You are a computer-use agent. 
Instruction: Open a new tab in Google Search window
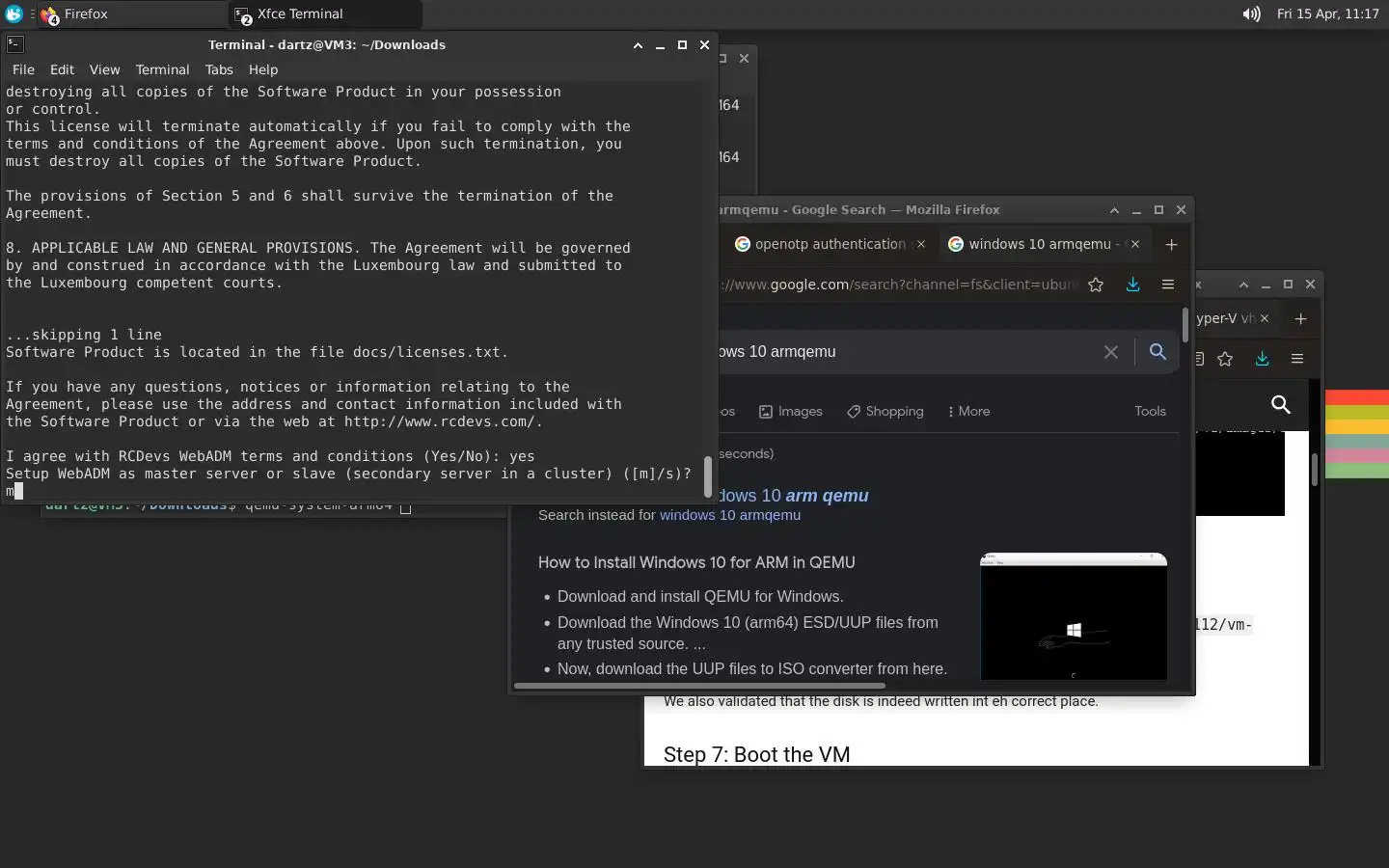1171,244
